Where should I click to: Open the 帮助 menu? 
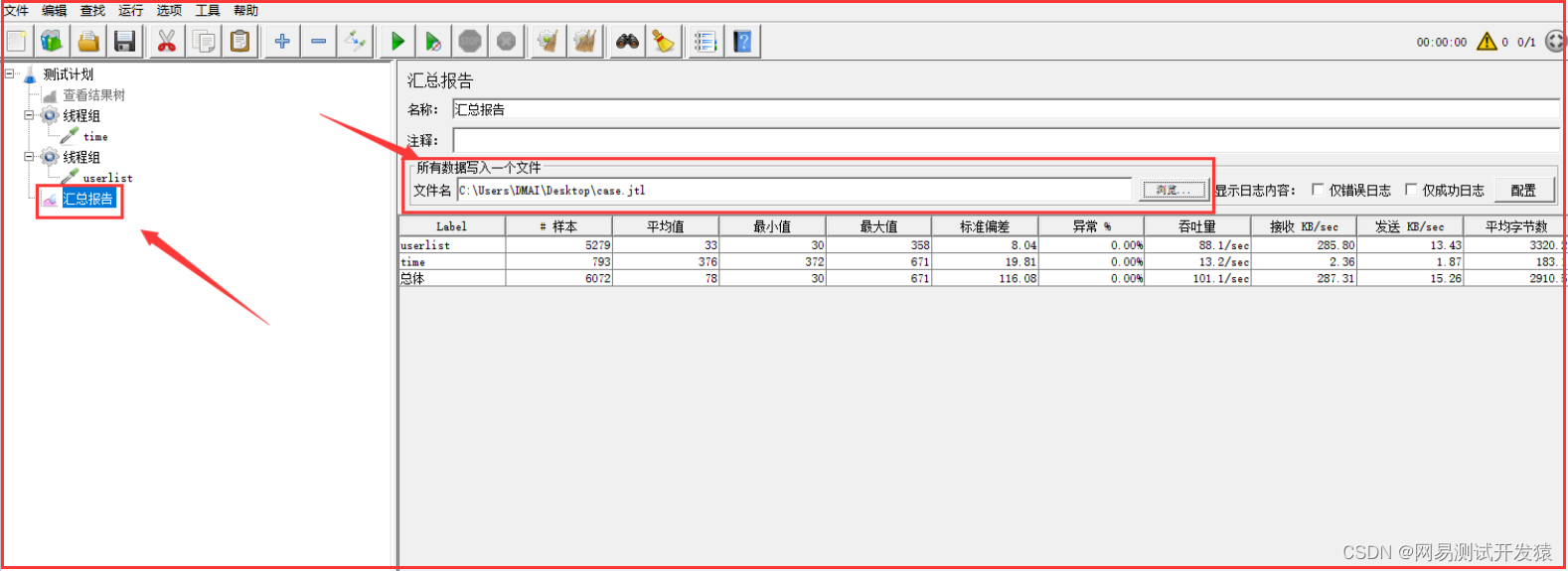click(245, 11)
